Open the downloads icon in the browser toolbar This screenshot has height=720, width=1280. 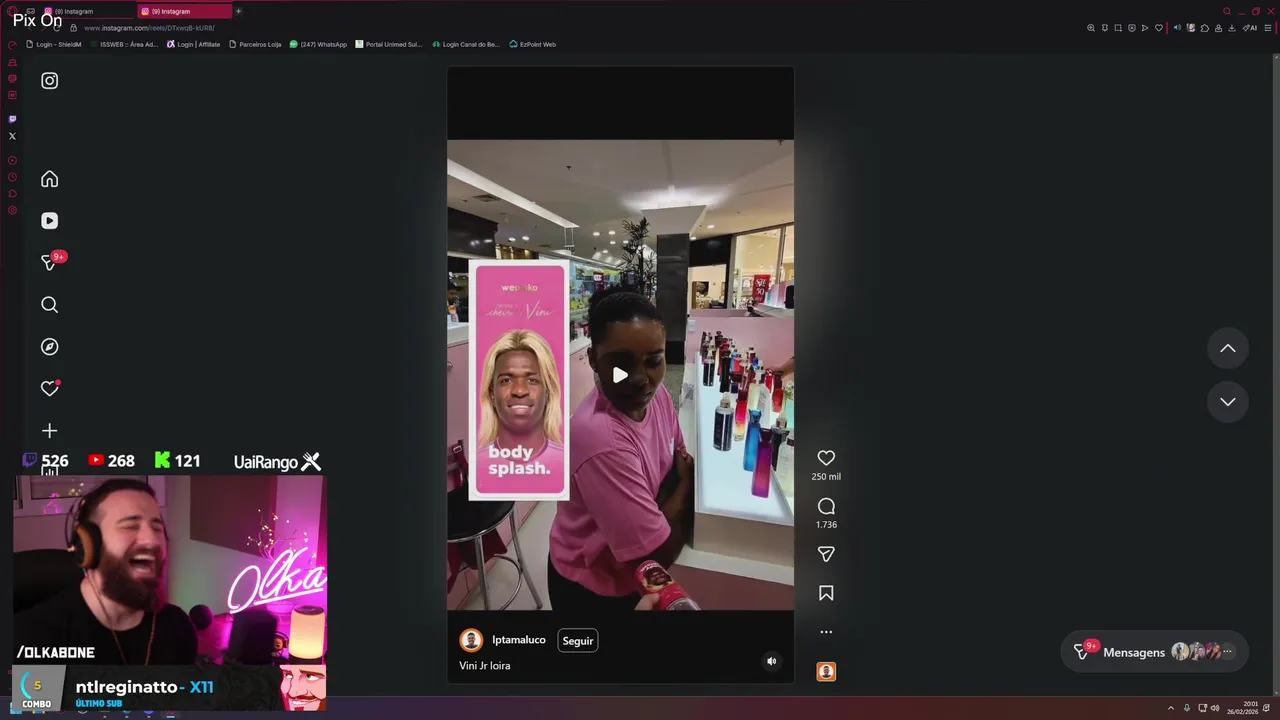pyautogui.click(x=1232, y=28)
